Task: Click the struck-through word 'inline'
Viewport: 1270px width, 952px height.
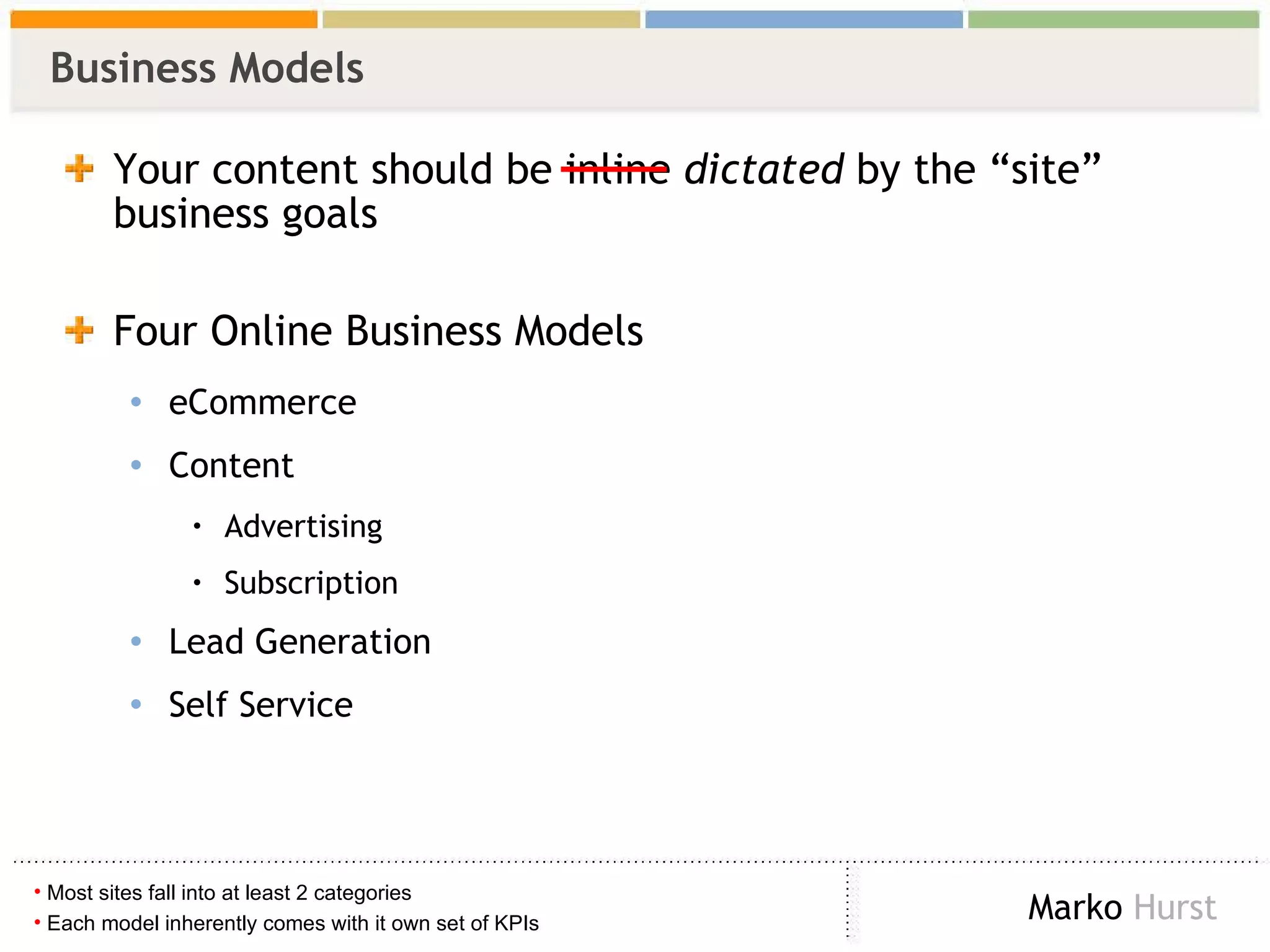Action: pyautogui.click(x=616, y=169)
